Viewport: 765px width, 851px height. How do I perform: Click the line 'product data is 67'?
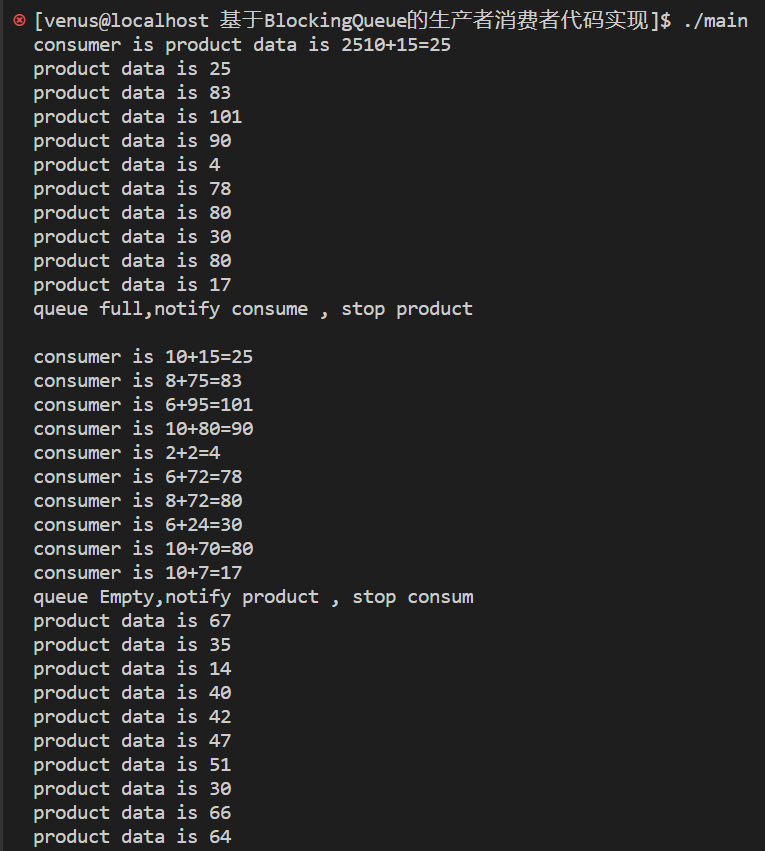[132, 621]
